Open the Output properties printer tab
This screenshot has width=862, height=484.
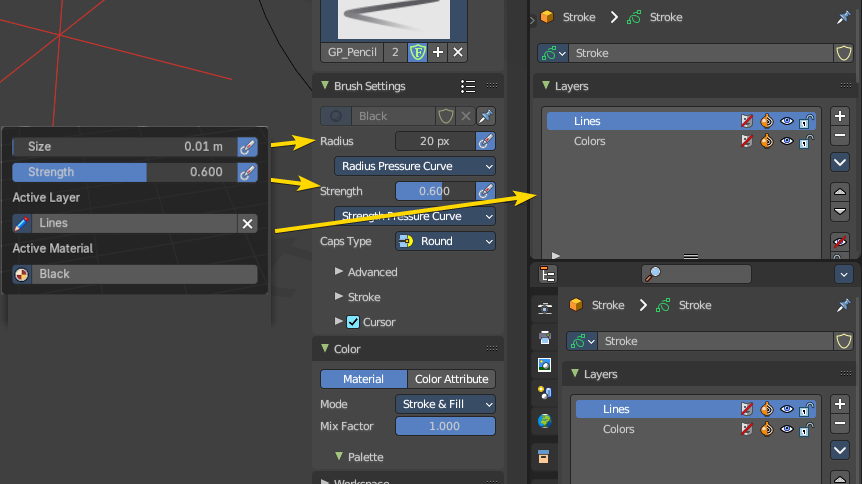(545, 337)
